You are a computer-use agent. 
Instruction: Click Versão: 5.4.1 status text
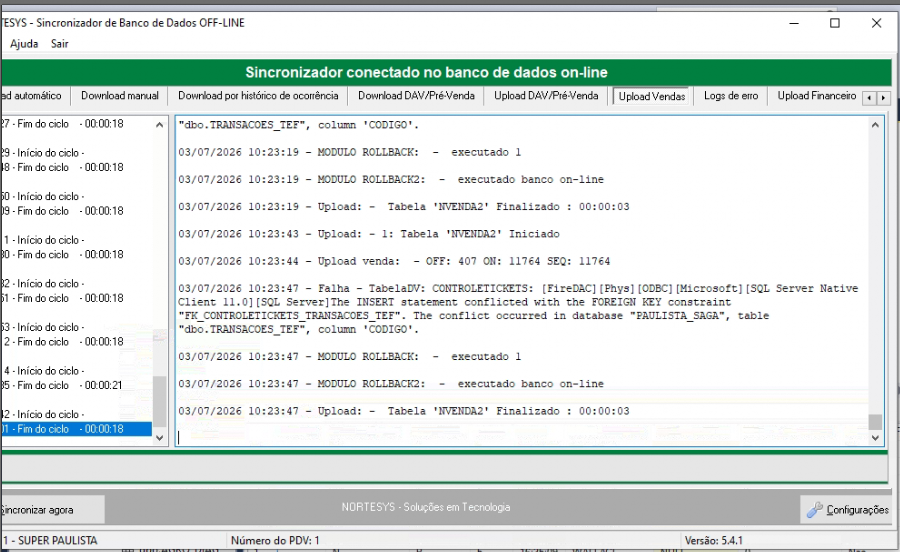coord(713,541)
